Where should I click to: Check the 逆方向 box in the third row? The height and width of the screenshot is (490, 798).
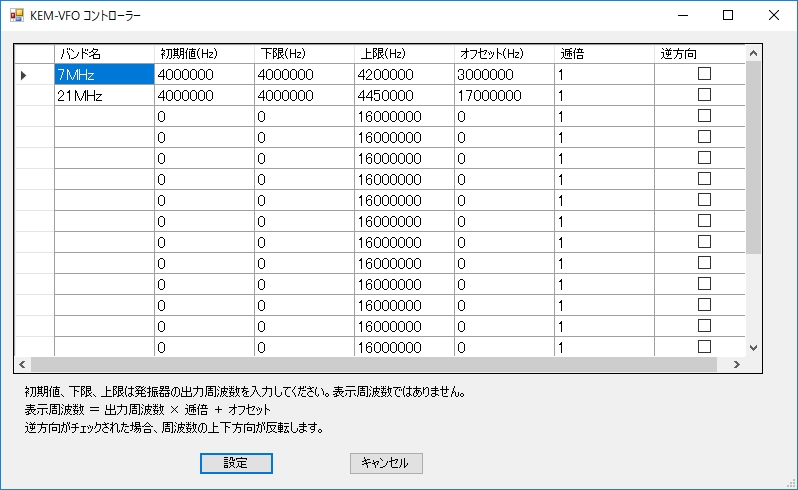tap(704, 116)
